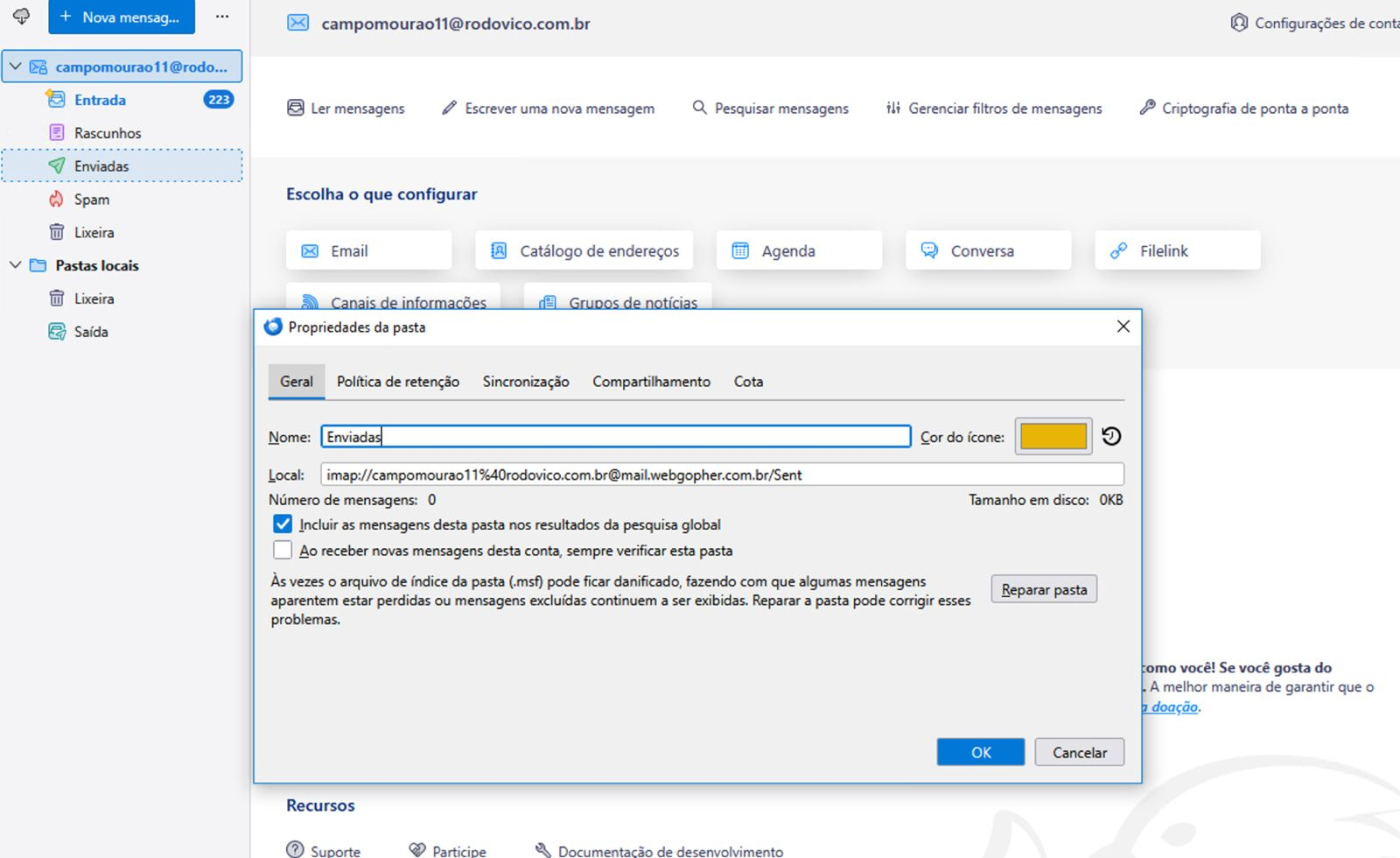The image size is (1400, 858).
Task: Click the Saída outbox icon
Action: 57,332
